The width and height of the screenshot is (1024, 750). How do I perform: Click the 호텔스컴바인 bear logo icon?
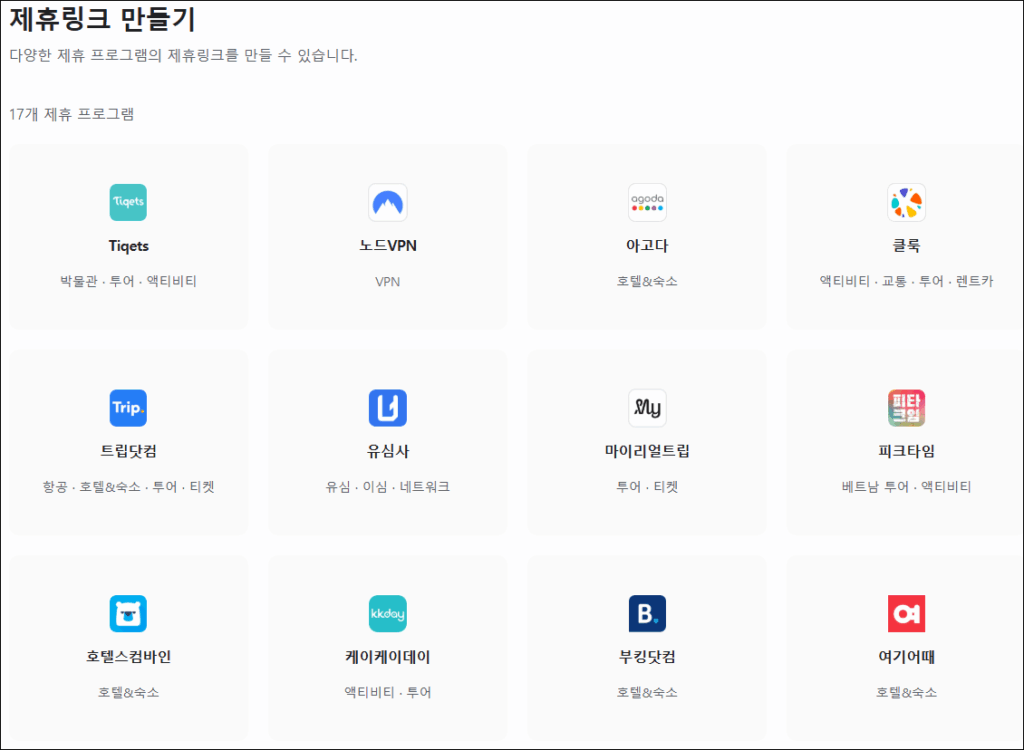coord(128,613)
